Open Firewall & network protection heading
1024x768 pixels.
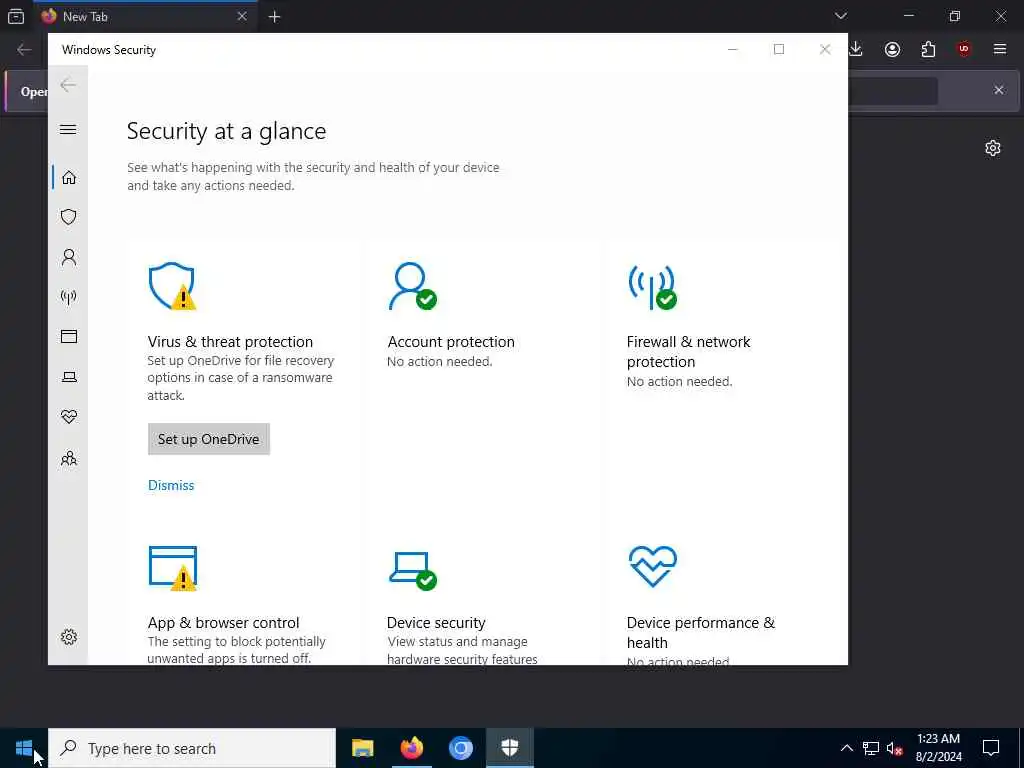click(688, 351)
